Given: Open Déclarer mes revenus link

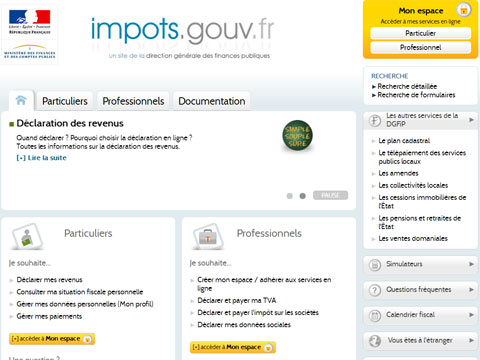Looking at the screenshot, I should [49, 280].
